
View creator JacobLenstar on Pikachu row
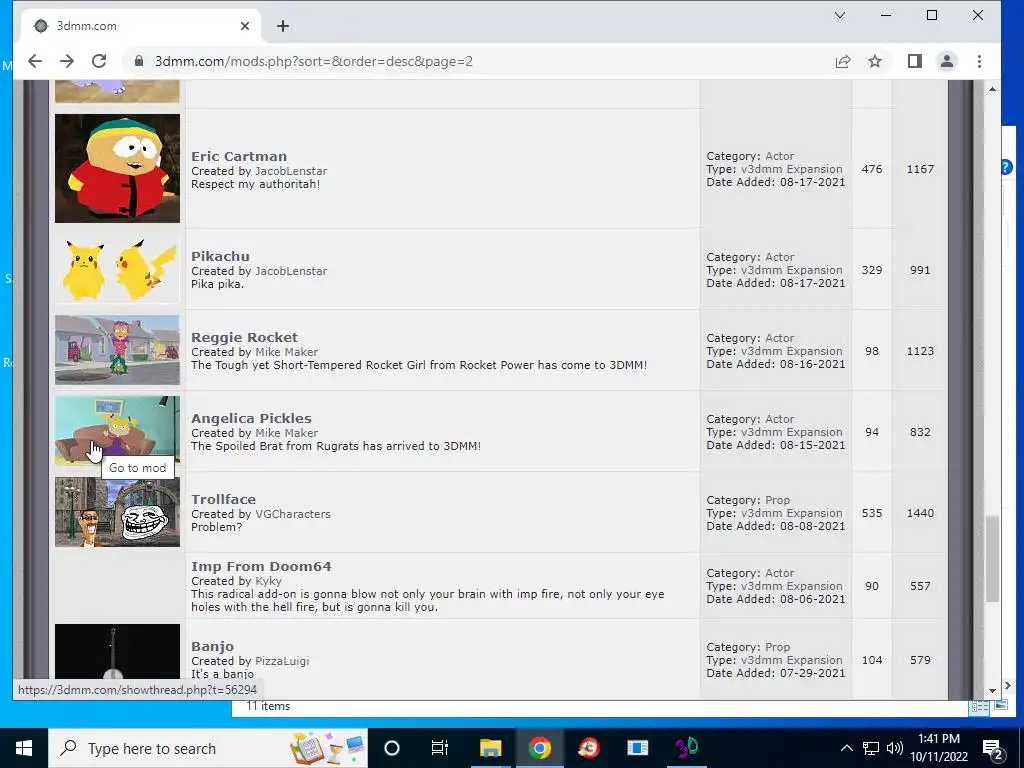click(x=291, y=271)
